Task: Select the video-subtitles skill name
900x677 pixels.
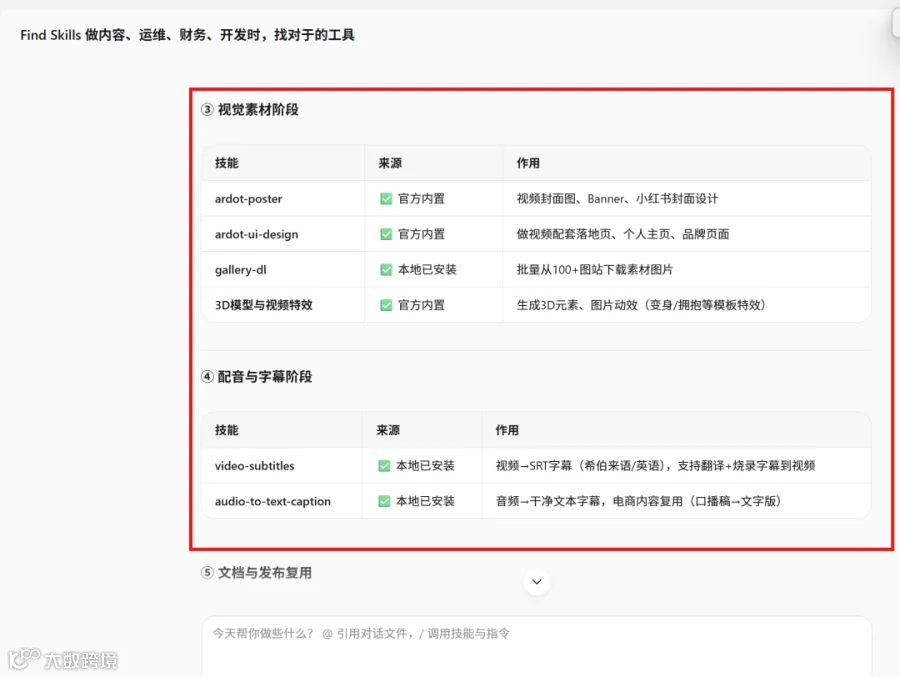Action: (254, 466)
